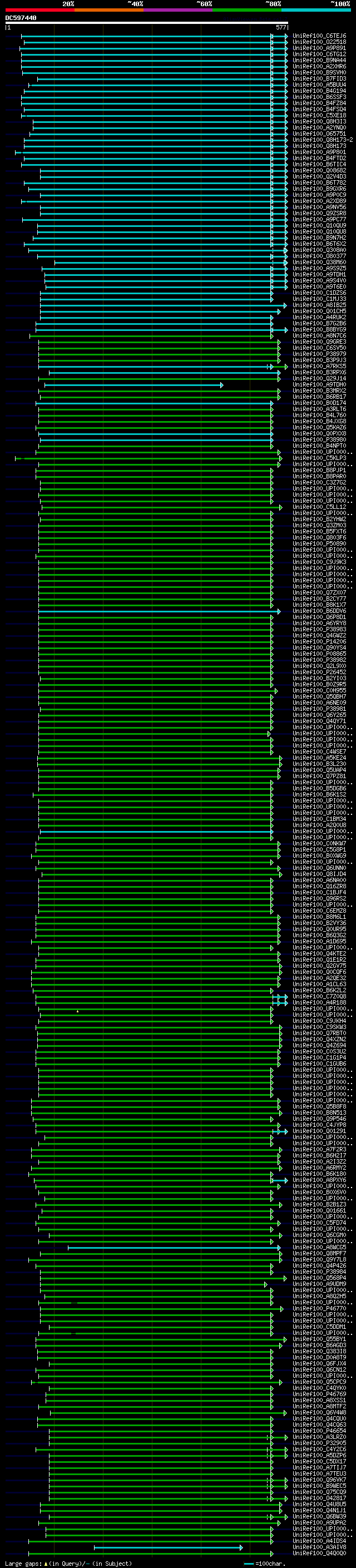
Task: Select the UniRef100_A4RUK2 label
Action: (319, 317)
